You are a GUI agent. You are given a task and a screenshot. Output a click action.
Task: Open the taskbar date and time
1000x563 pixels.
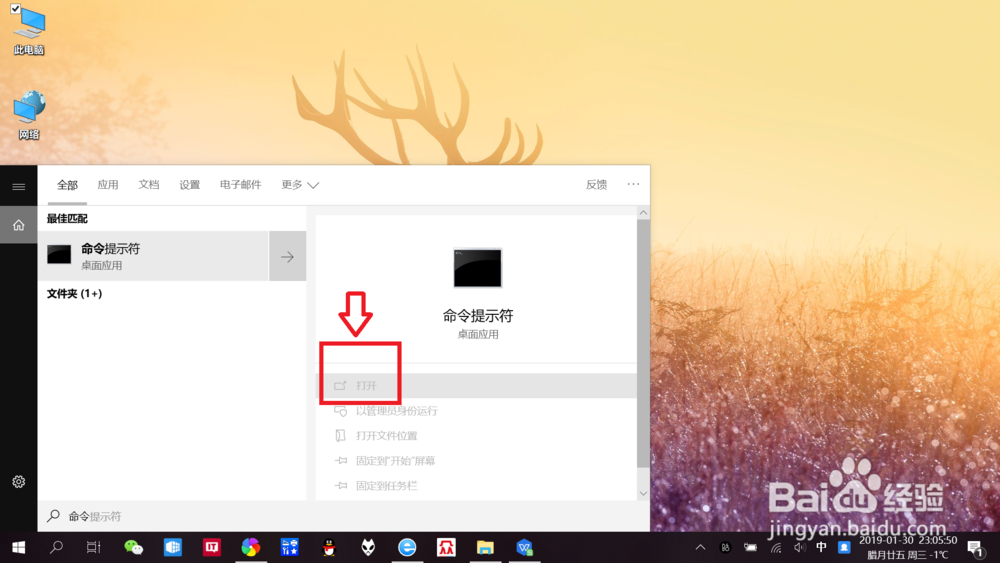[x=908, y=547]
